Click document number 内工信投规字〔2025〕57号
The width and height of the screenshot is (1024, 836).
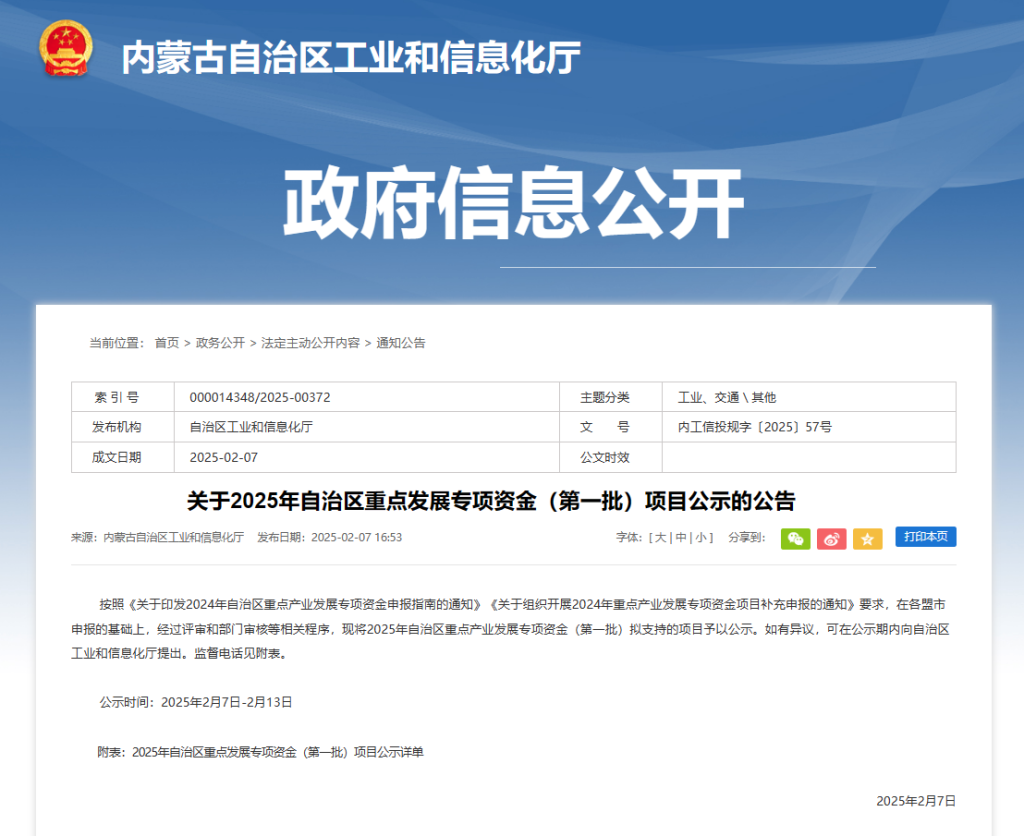(x=754, y=427)
